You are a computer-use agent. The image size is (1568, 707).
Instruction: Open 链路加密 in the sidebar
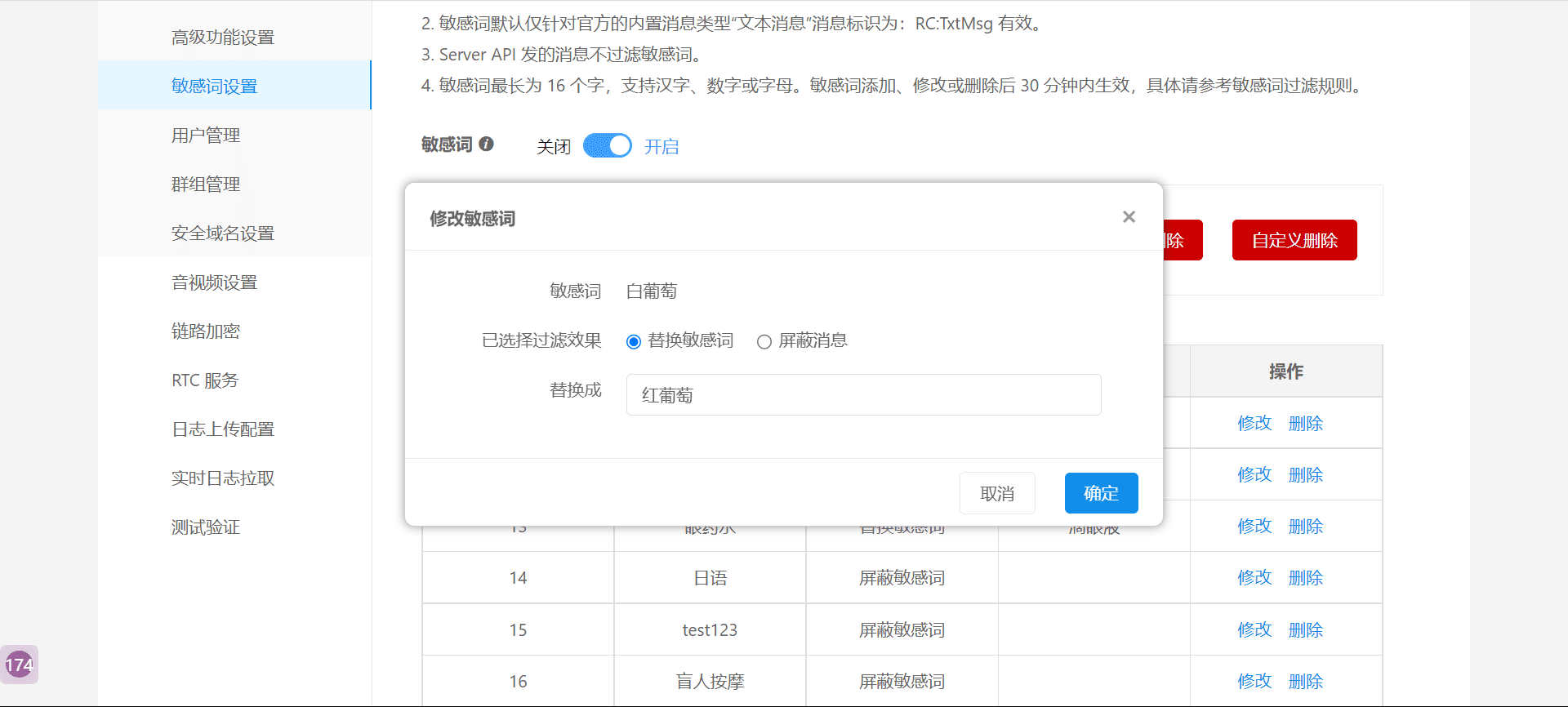click(x=206, y=331)
